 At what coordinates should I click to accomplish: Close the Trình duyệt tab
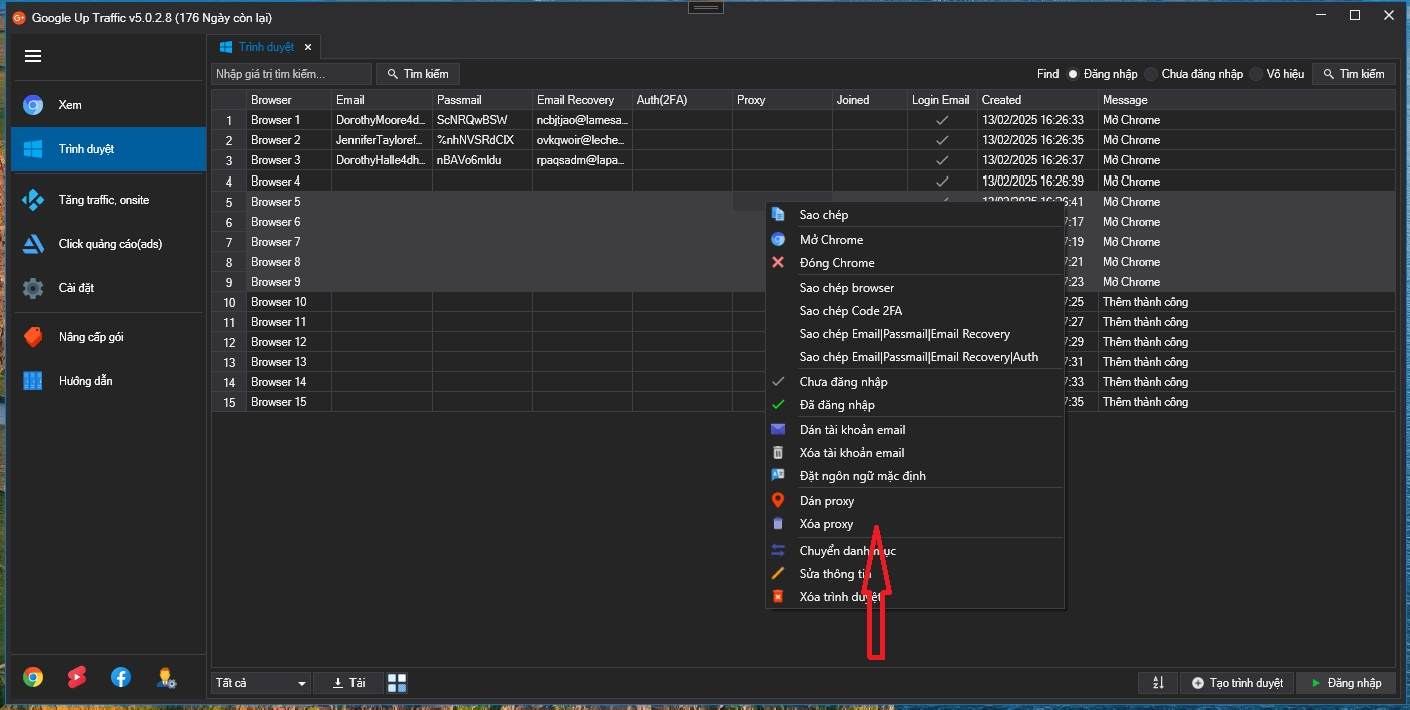pos(308,47)
